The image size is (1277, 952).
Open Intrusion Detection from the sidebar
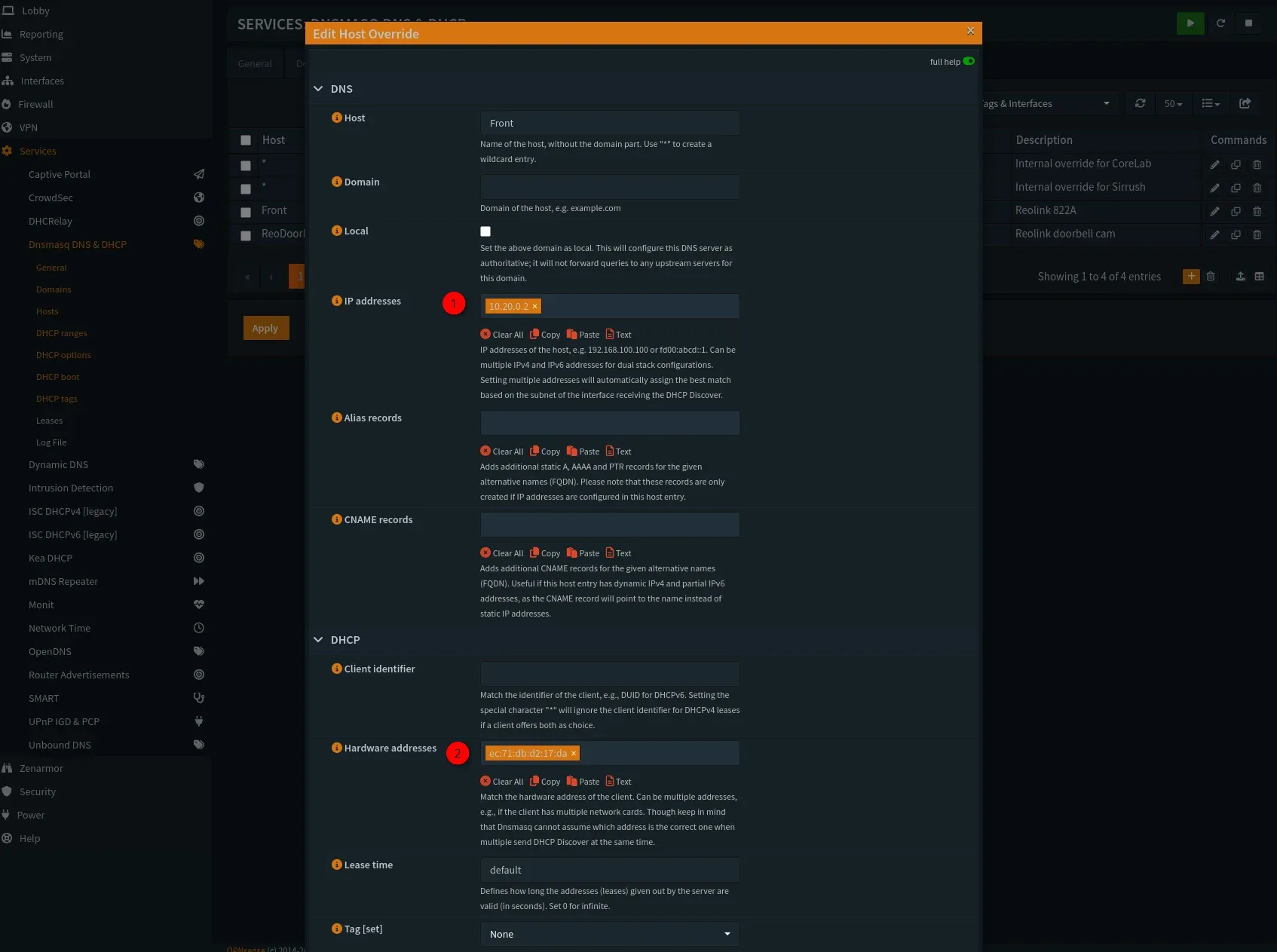coord(71,488)
